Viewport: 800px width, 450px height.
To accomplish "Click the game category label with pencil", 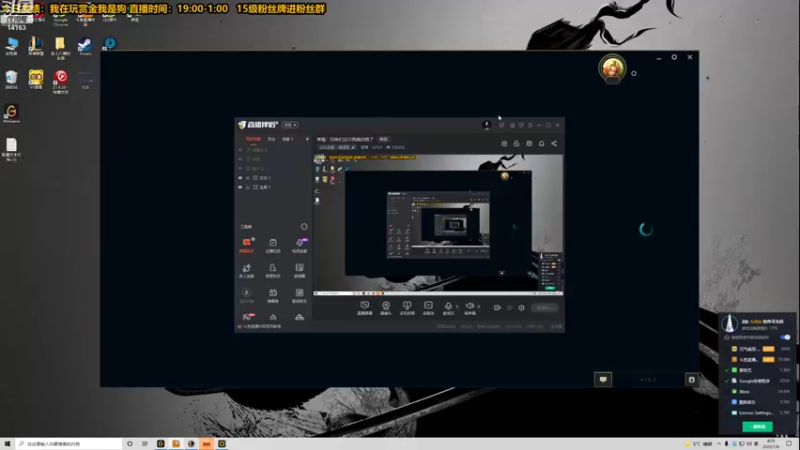I will (337, 147).
